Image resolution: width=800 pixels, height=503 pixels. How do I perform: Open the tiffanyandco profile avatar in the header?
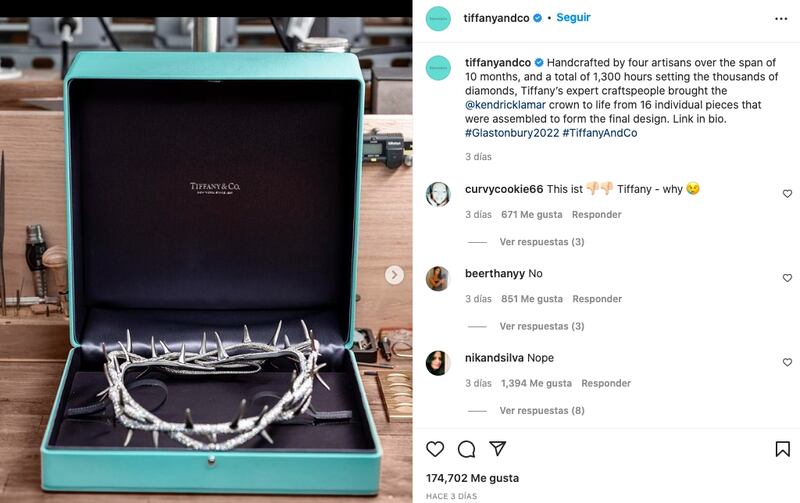438,18
